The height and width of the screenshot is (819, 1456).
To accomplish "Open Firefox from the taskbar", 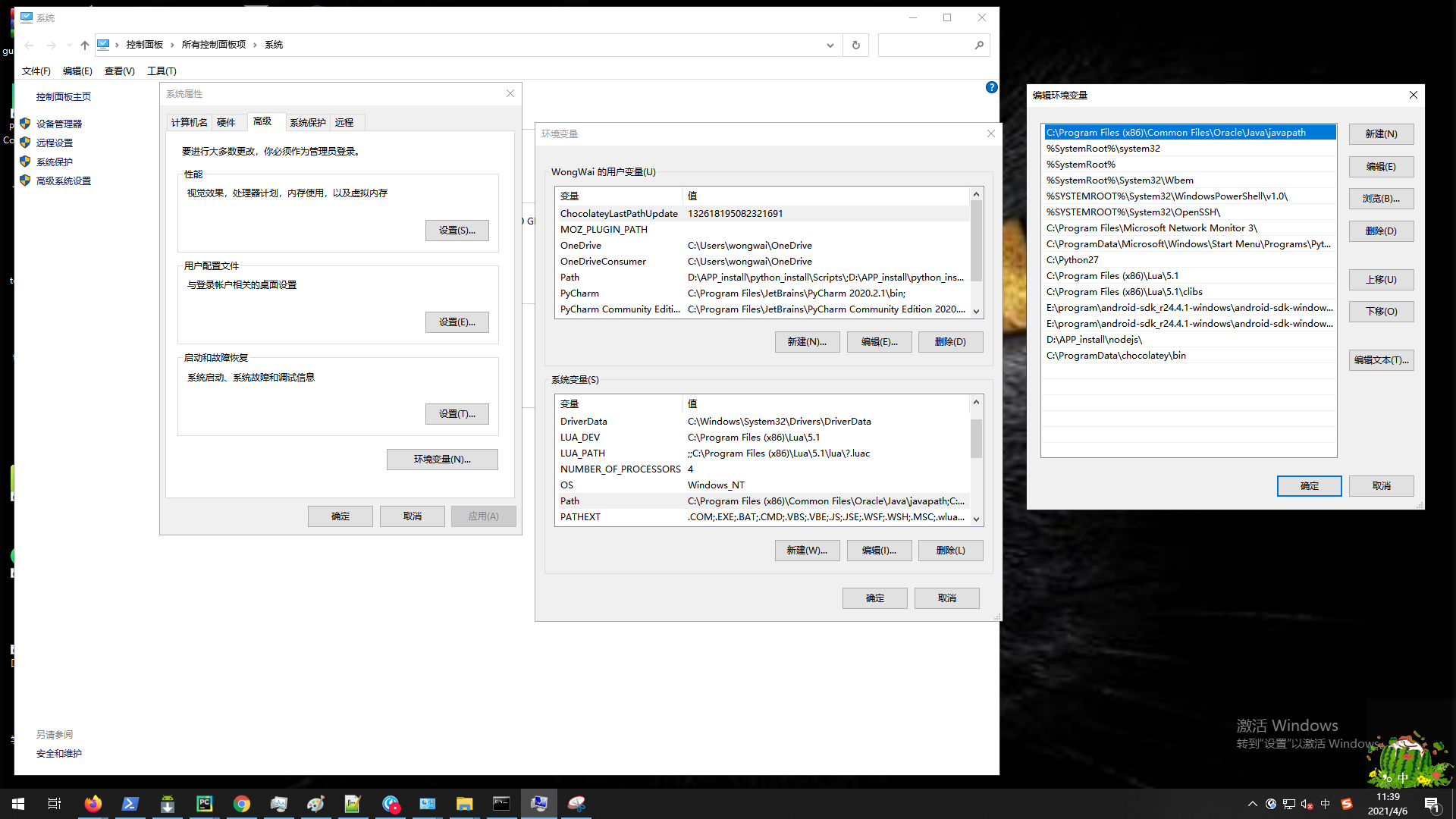I will tap(93, 804).
